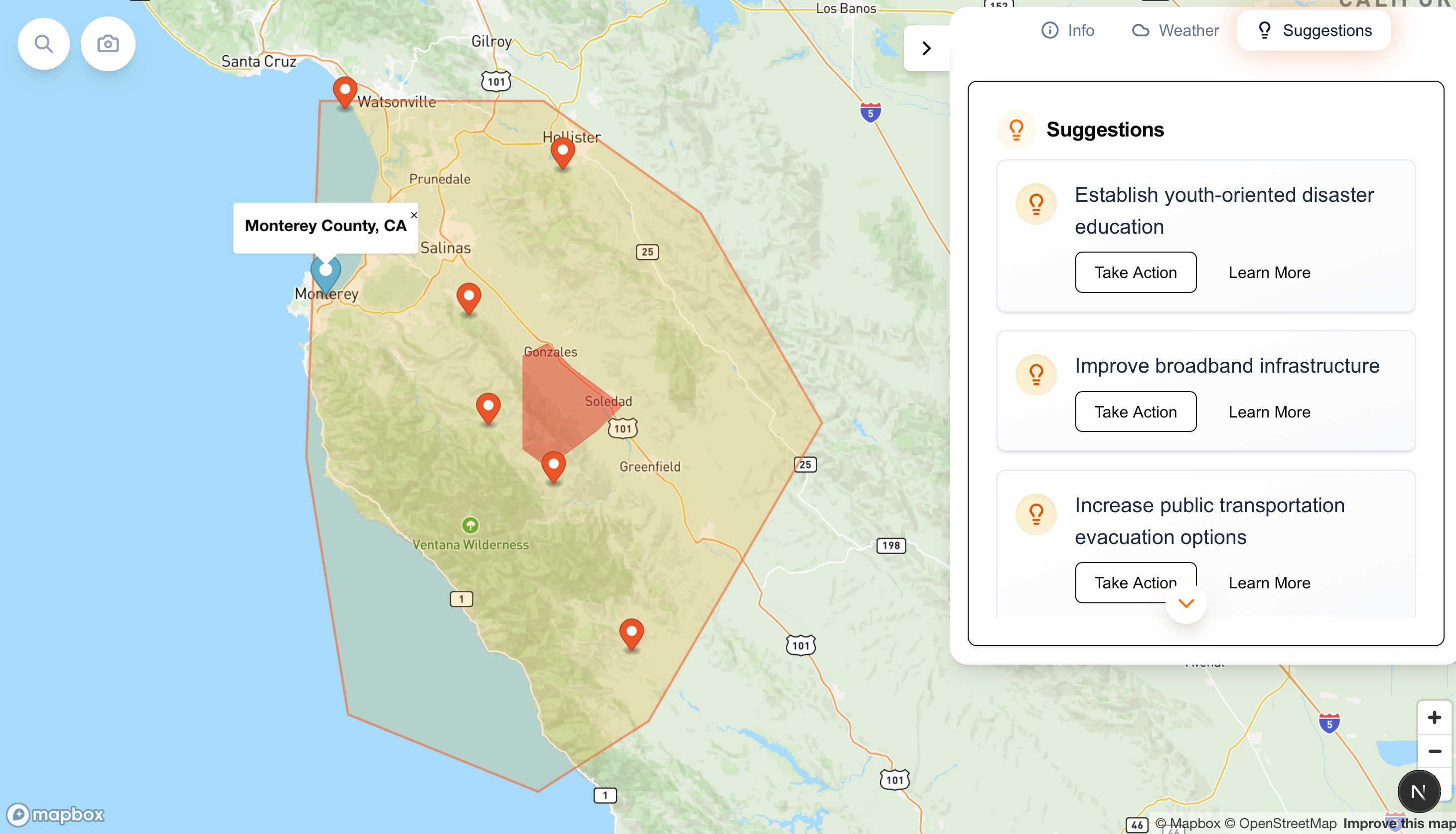The height and width of the screenshot is (834, 1456).
Task: Close the Monterey County popup
Action: 414,215
